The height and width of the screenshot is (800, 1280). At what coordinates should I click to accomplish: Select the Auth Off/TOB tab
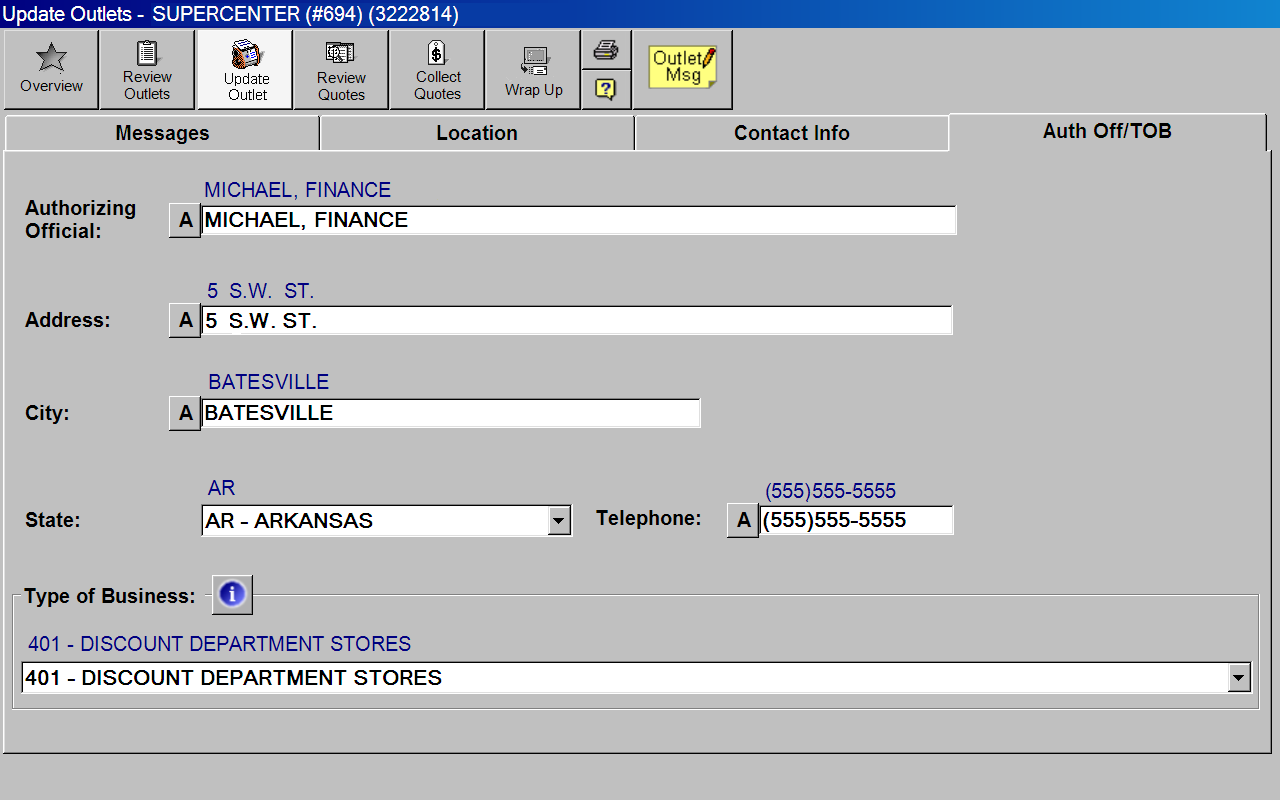point(1107,131)
